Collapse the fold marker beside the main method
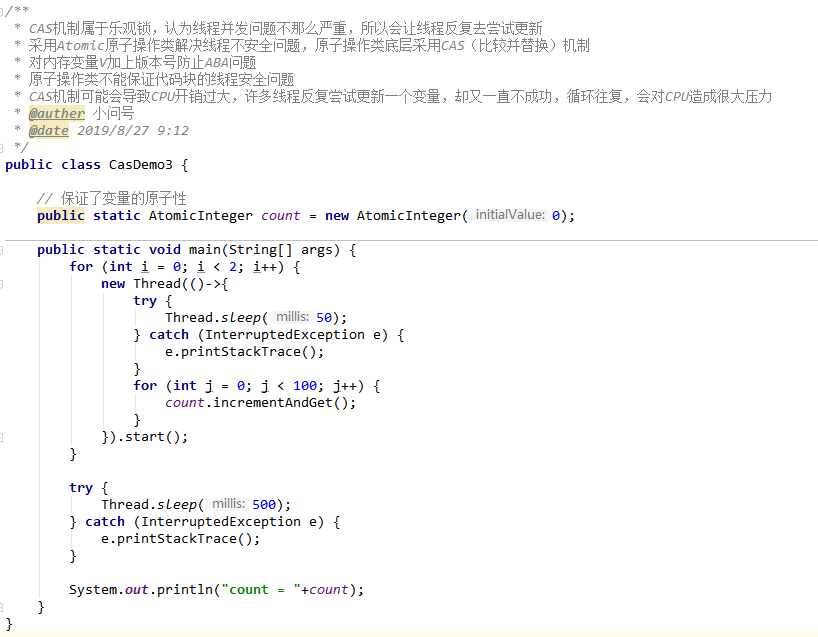818x637 pixels. point(2,250)
